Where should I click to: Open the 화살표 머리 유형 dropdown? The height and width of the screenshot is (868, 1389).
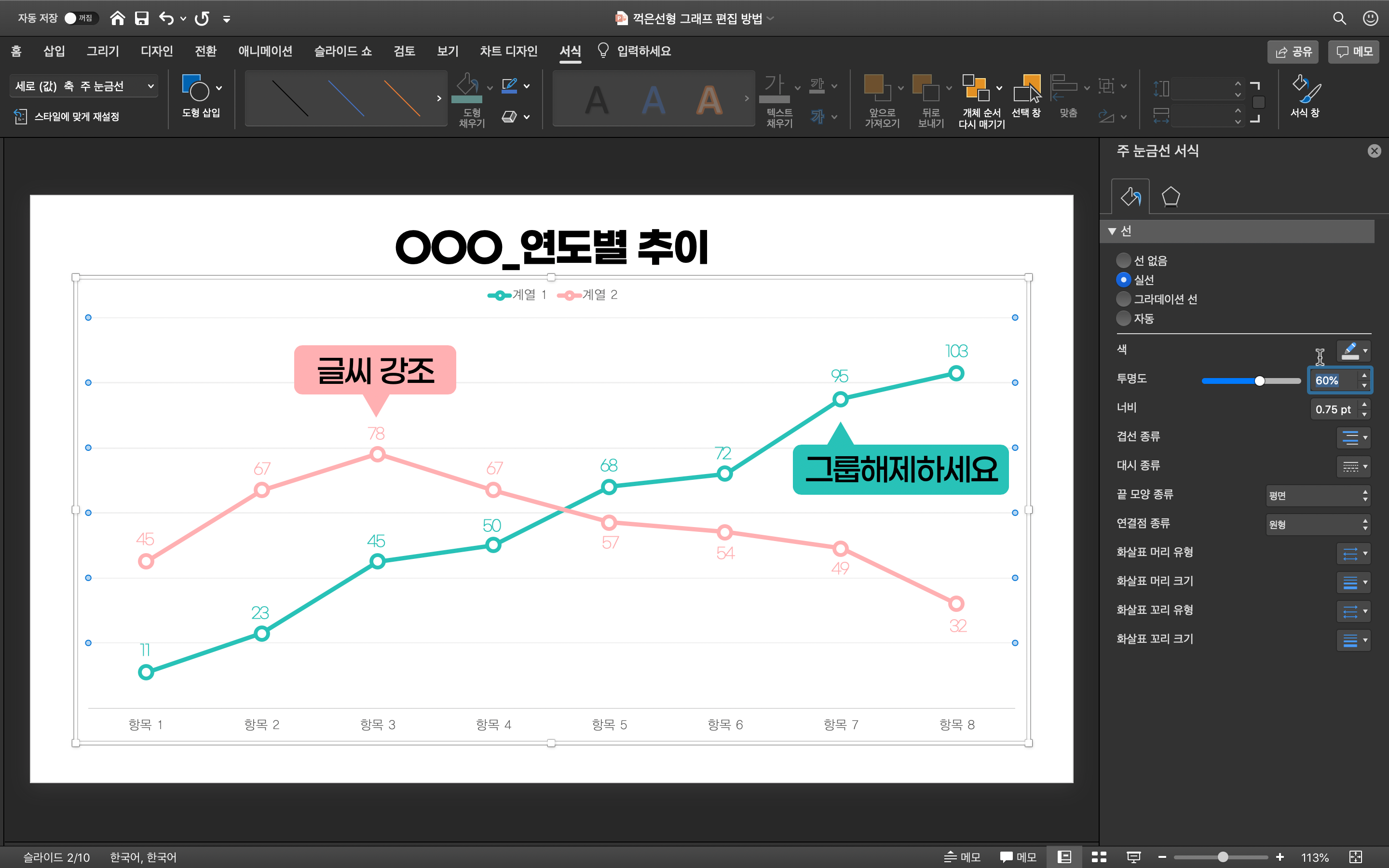point(1353,554)
